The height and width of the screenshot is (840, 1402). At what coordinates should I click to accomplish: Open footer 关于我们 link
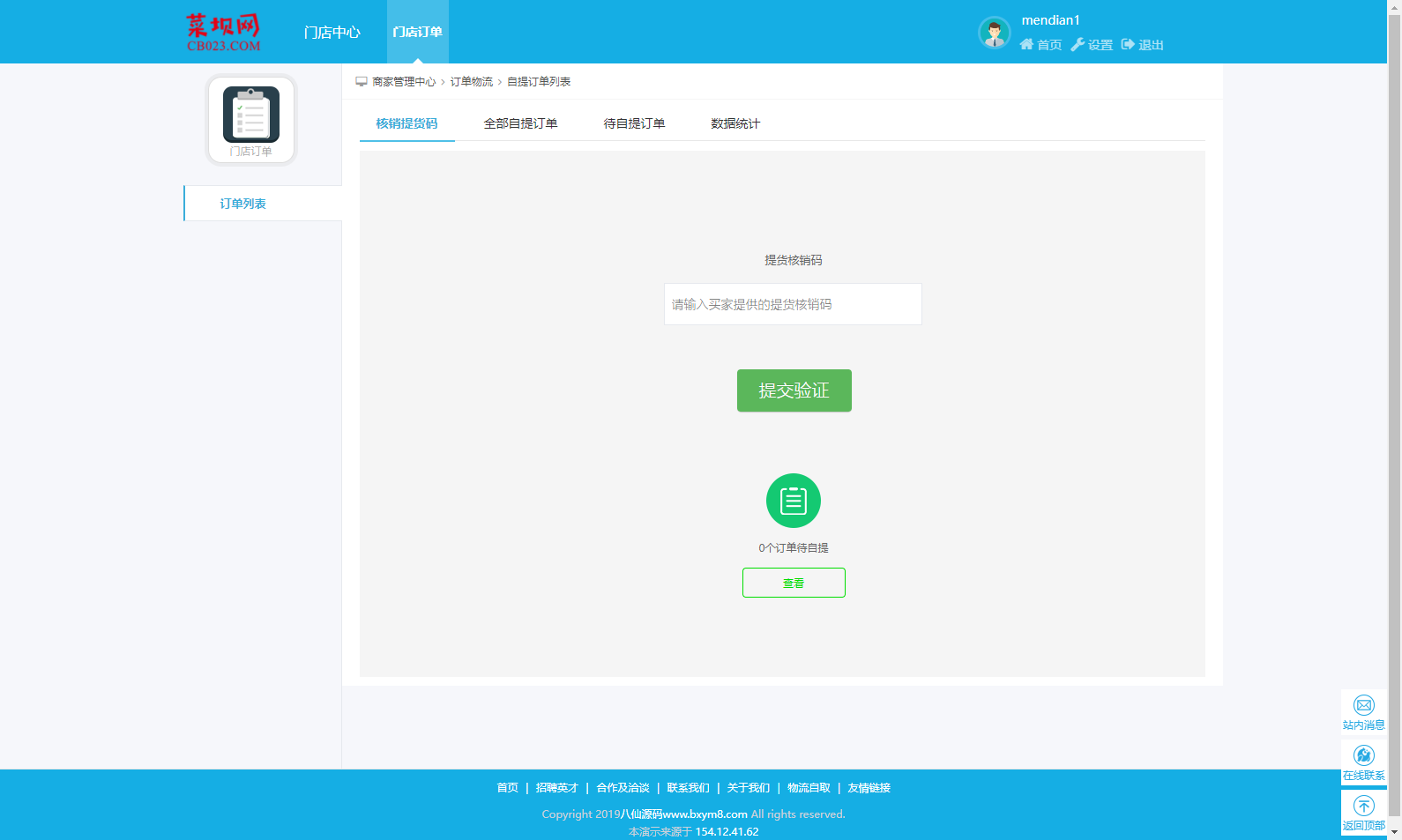[749, 788]
